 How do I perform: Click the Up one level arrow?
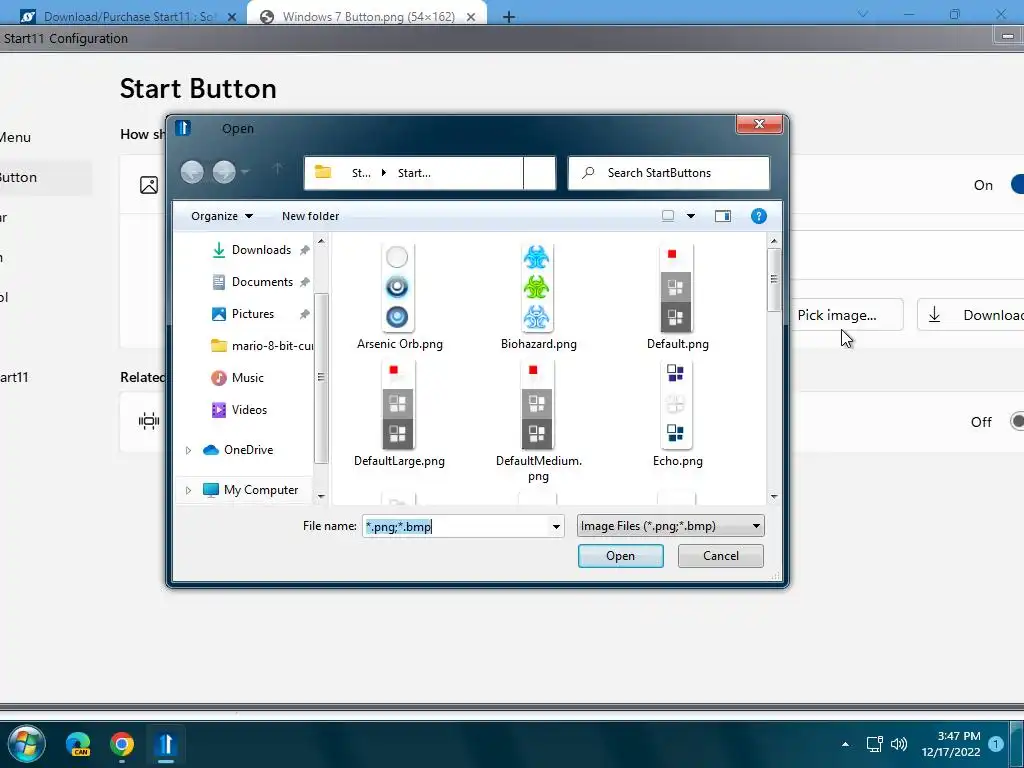(x=278, y=170)
